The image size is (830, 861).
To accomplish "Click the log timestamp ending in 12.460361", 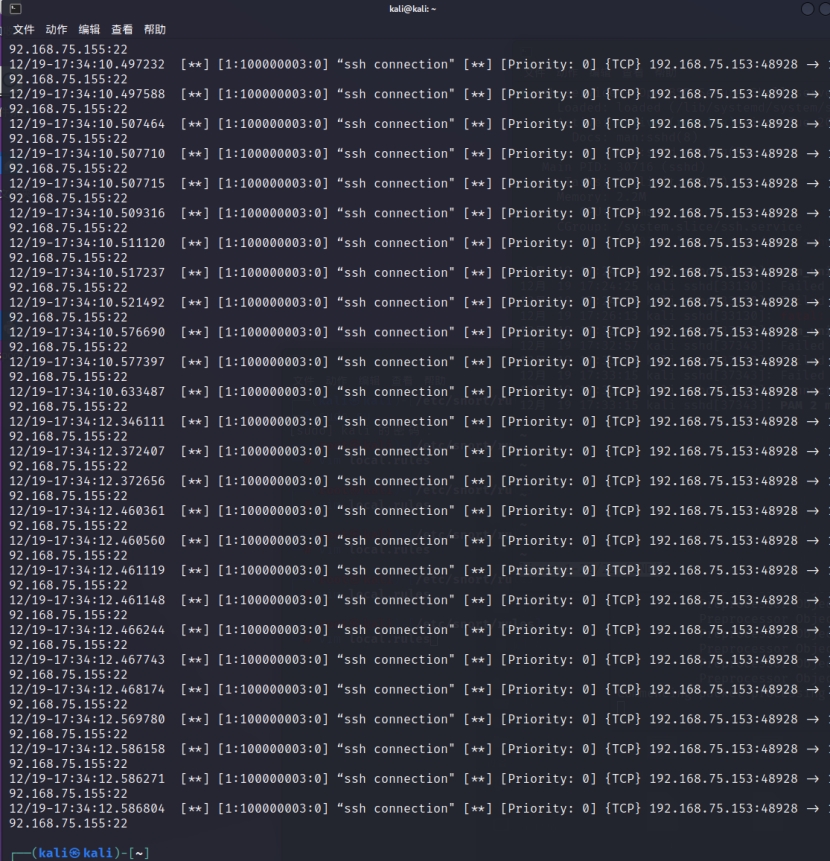I will [x=87, y=511].
